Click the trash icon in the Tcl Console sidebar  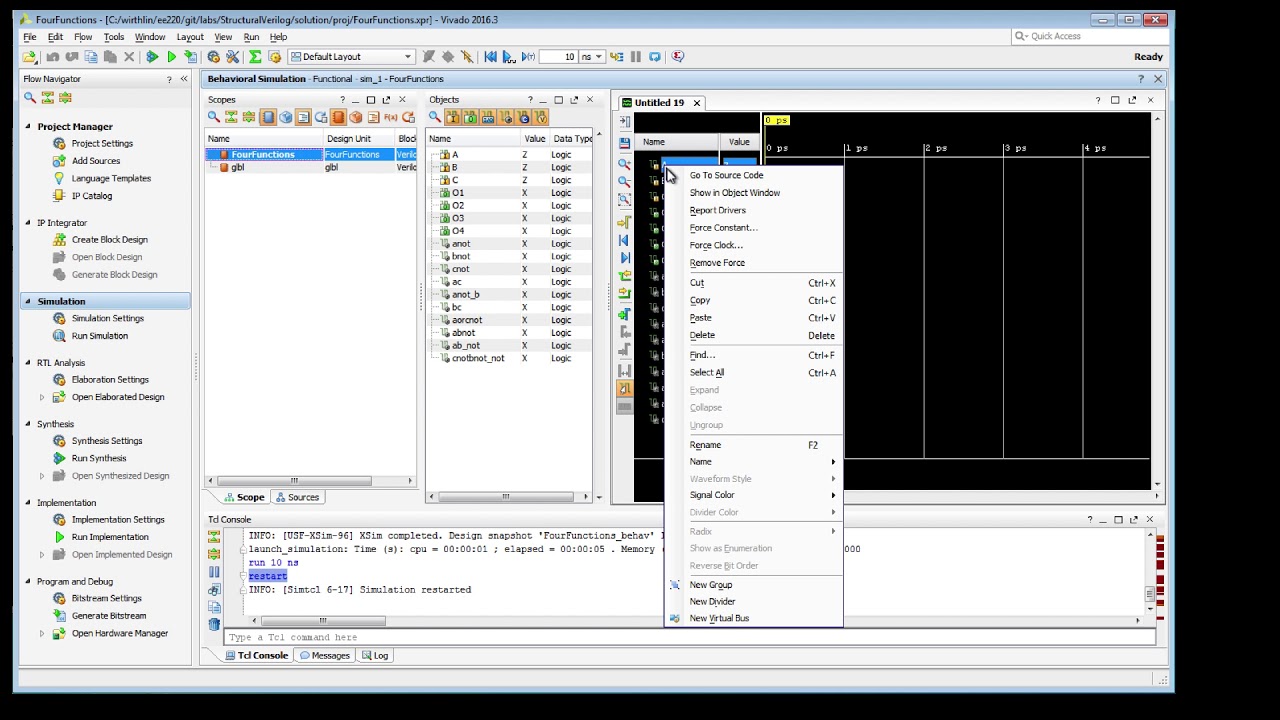click(214, 624)
